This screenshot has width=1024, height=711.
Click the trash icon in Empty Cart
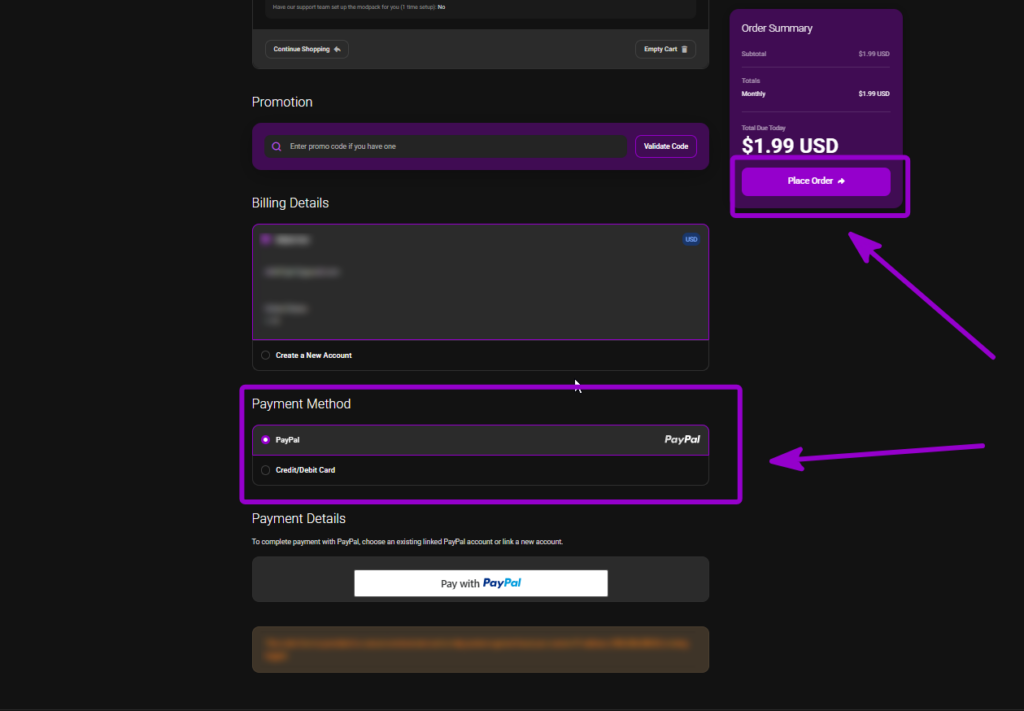point(684,49)
